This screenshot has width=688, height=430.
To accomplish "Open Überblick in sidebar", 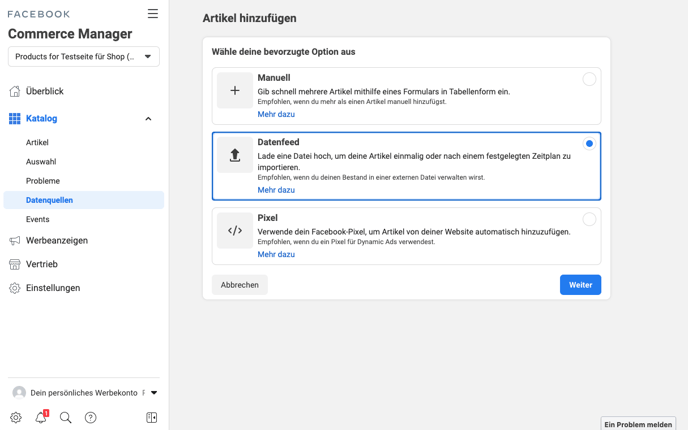I will [x=44, y=91].
